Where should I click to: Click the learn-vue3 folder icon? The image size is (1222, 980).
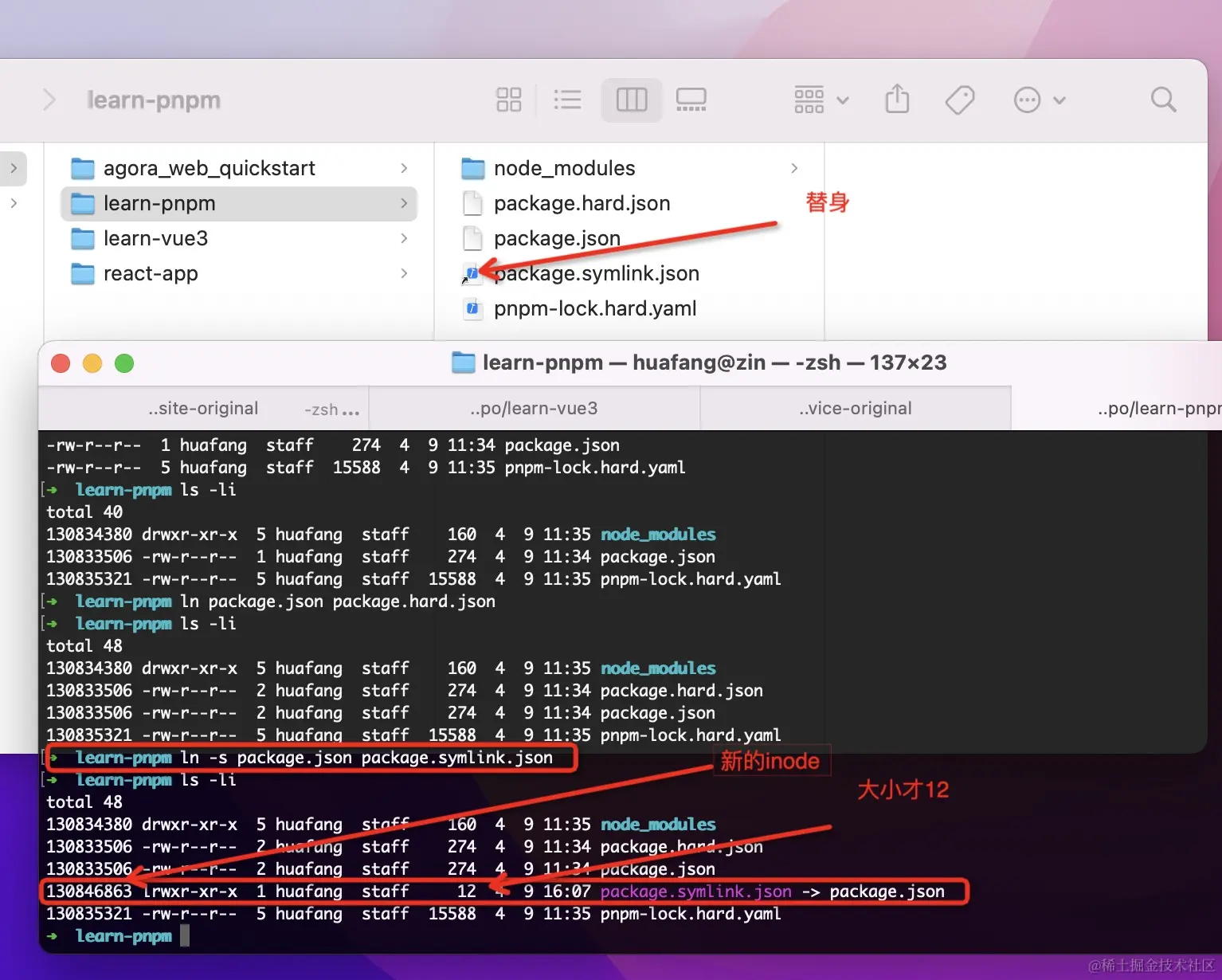[83, 238]
